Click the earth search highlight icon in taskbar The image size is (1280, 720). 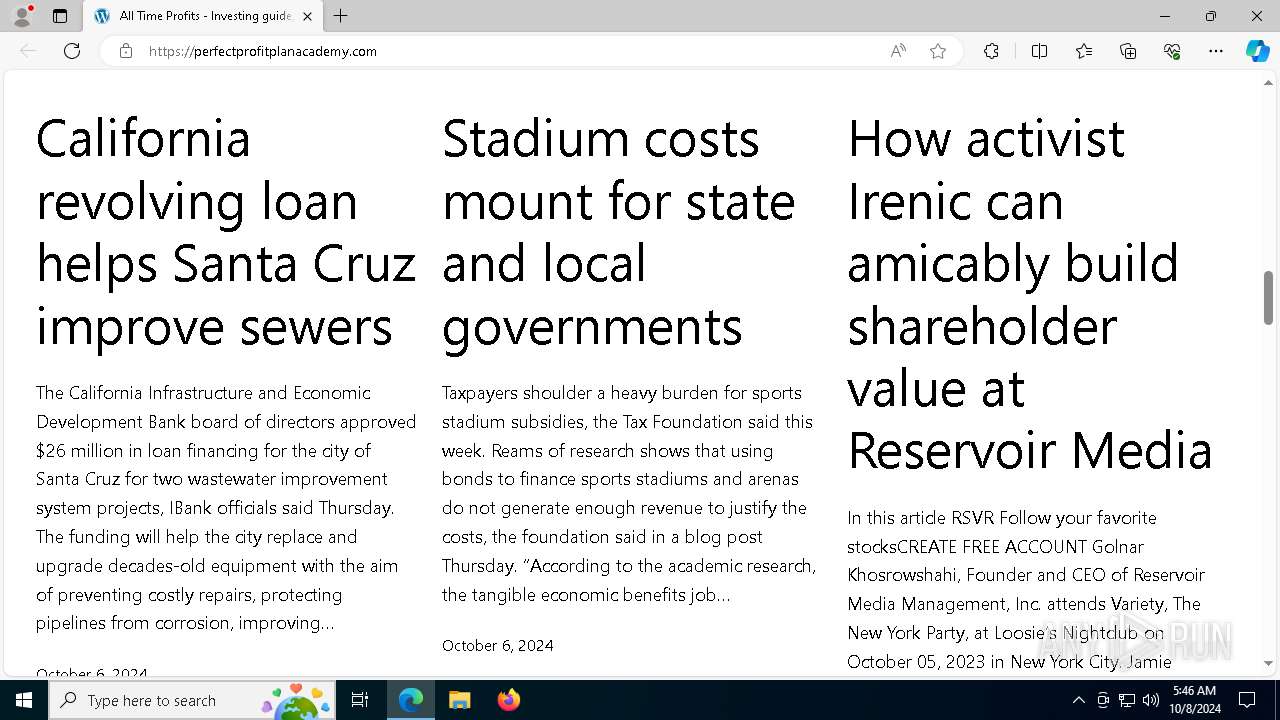coord(296,701)
